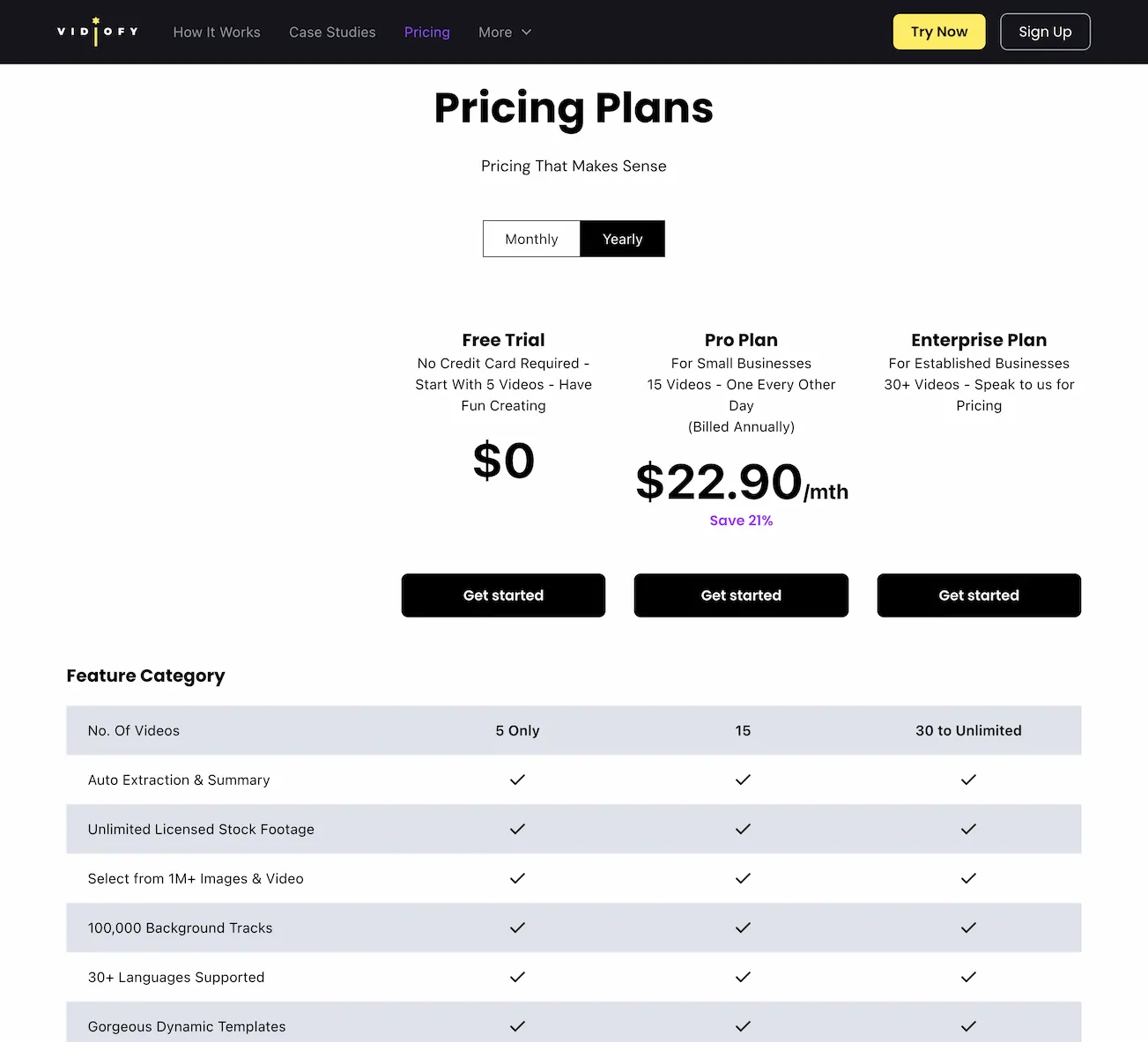The height and width of the screenshot is (1042, 1148).
Task: Click the chevron beside More
Action: (x=526, y=33)
